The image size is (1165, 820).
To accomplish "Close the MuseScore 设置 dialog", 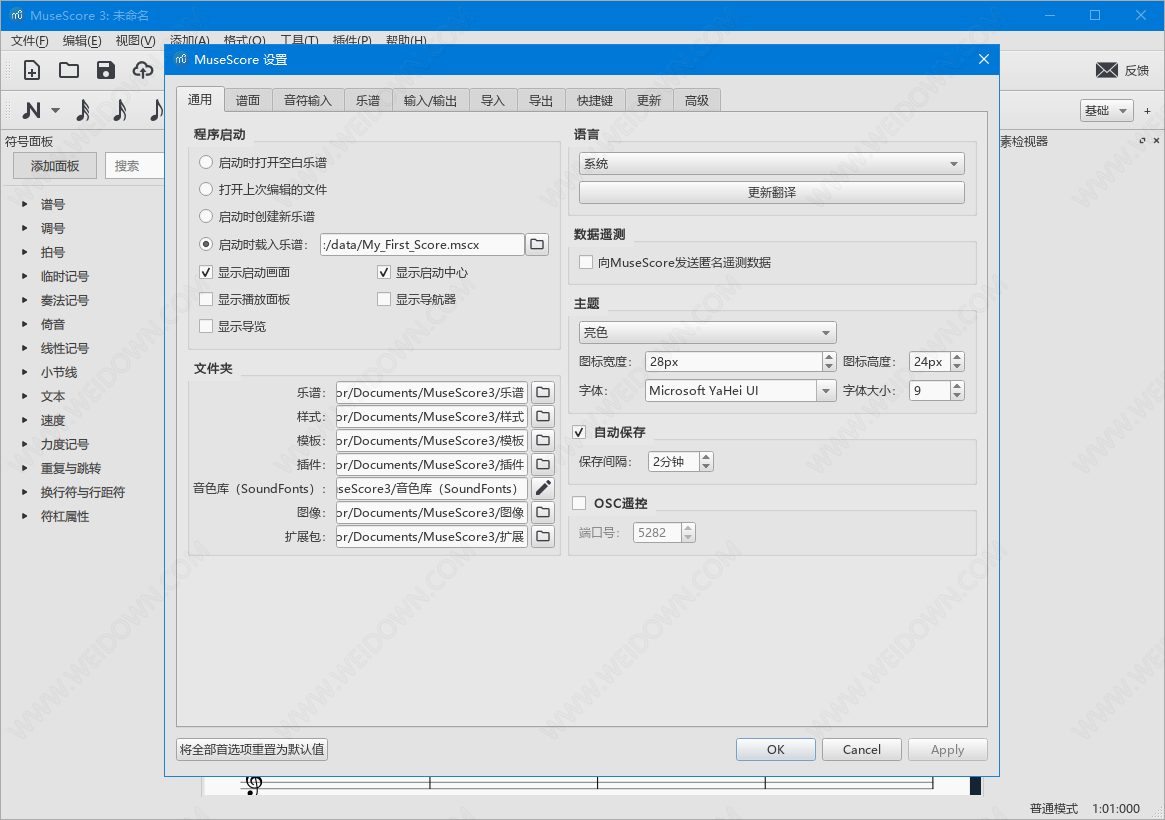I will pos(984,59).
